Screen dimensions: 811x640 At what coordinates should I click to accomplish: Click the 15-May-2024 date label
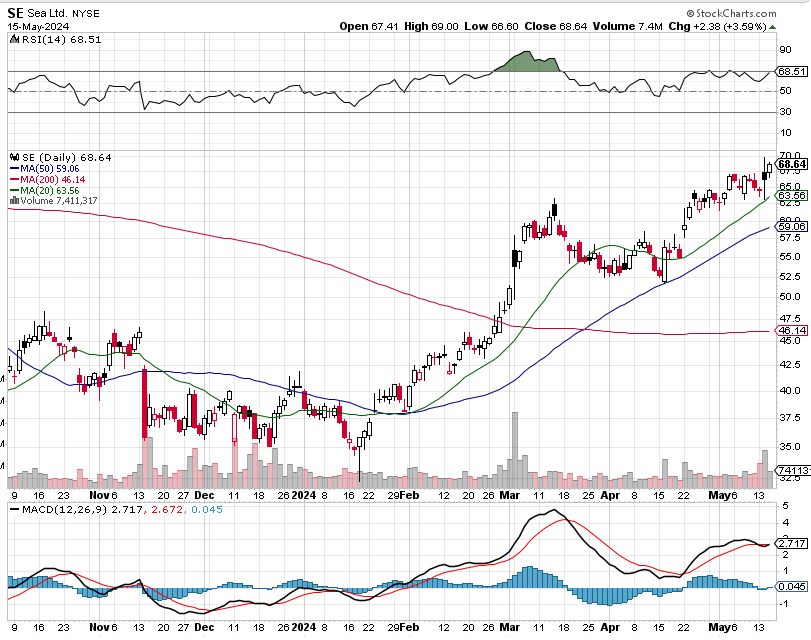coord(39,25)
